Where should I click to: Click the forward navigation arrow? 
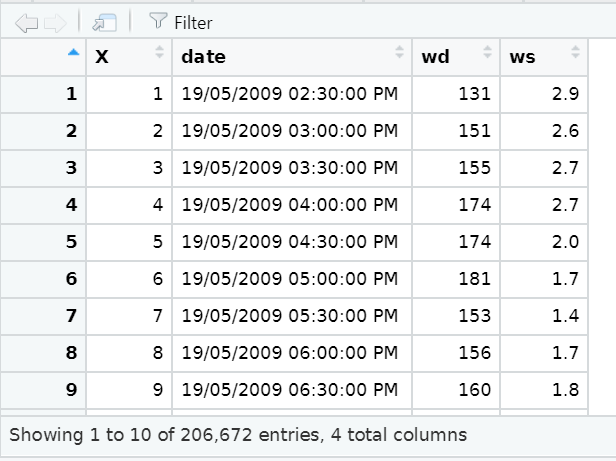[x=56, y=21]
